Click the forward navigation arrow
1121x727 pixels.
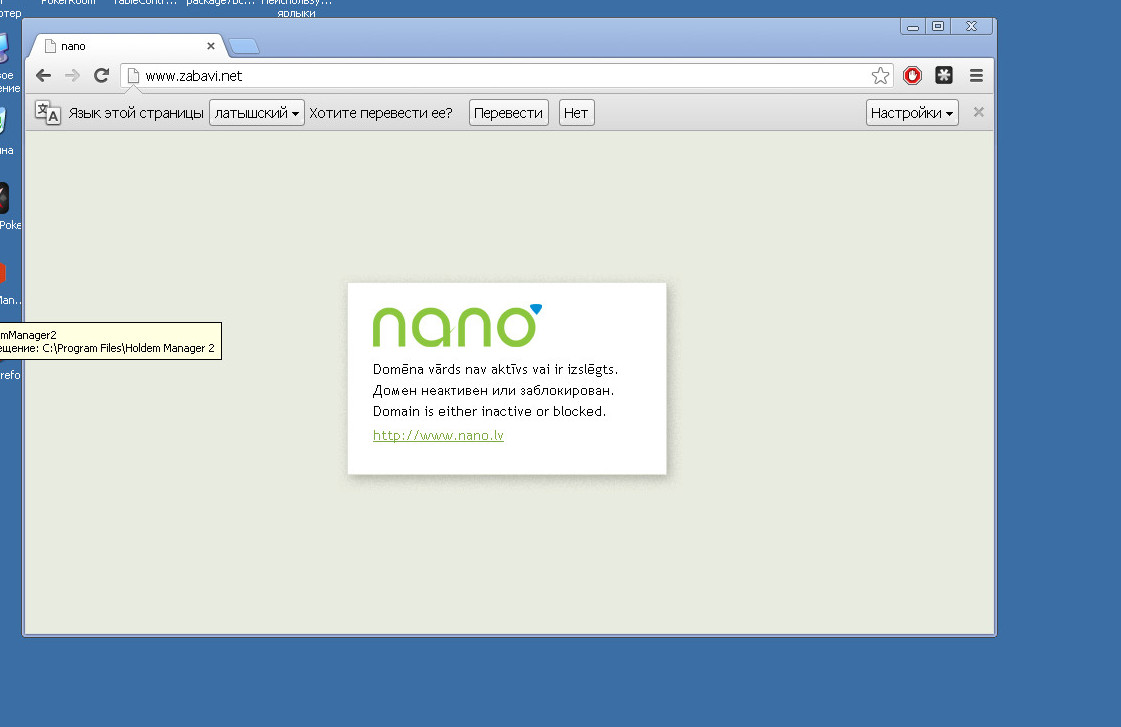72,76
